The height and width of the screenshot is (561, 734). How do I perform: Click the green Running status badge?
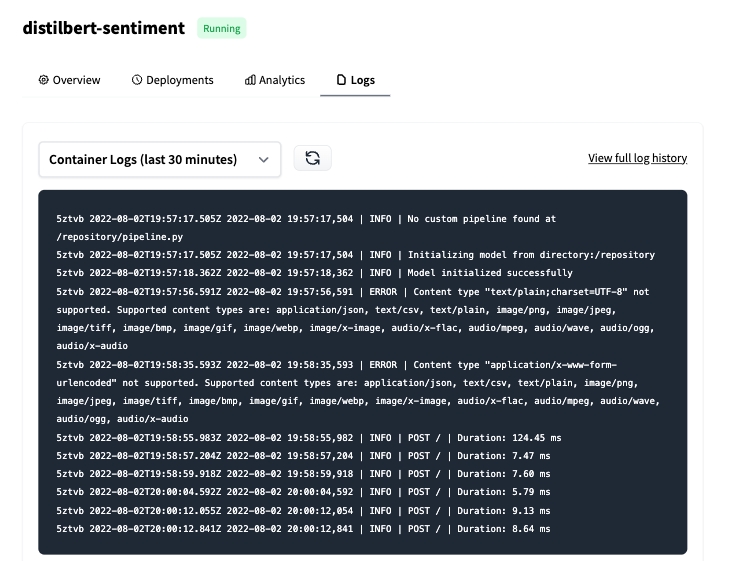(x=221, y=28)
